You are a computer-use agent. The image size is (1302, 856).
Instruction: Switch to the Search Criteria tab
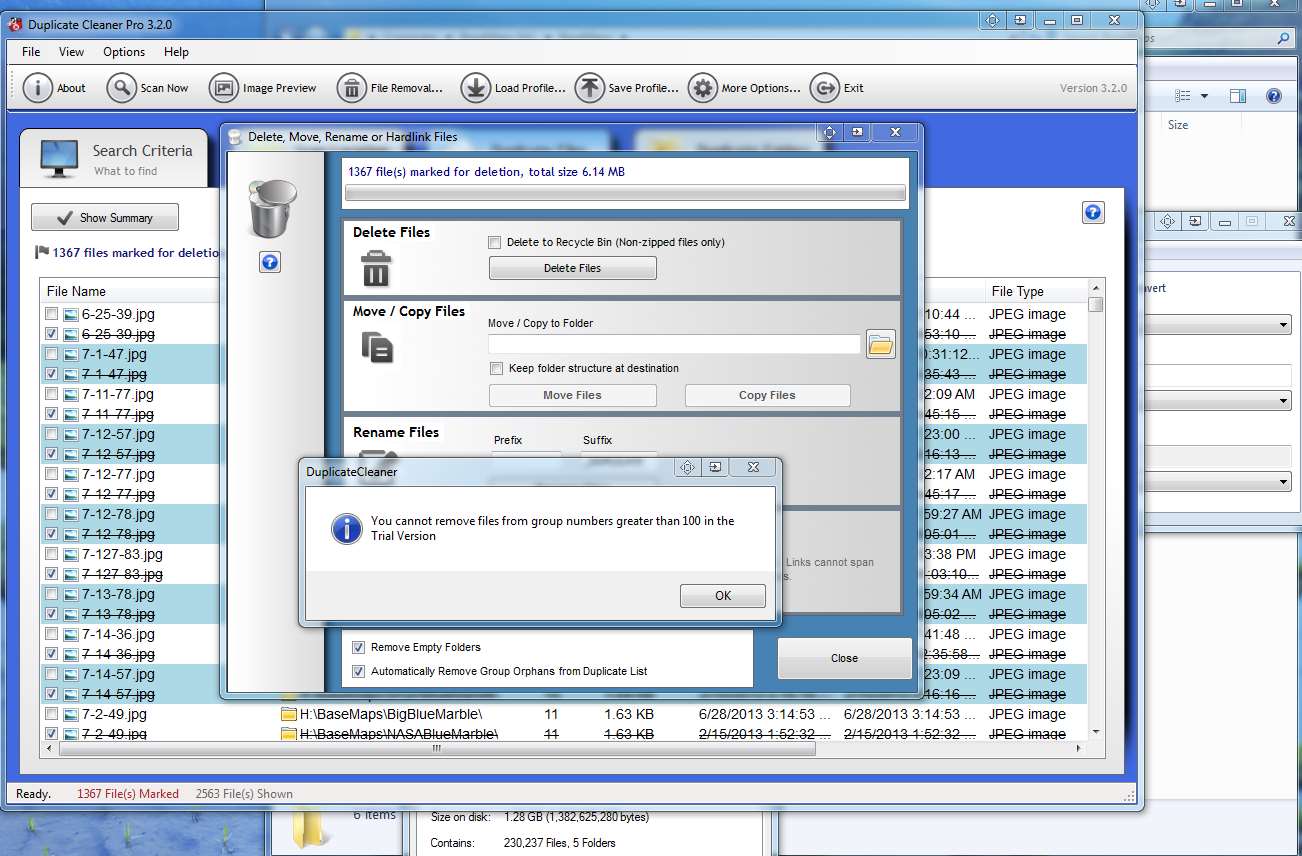114,159
